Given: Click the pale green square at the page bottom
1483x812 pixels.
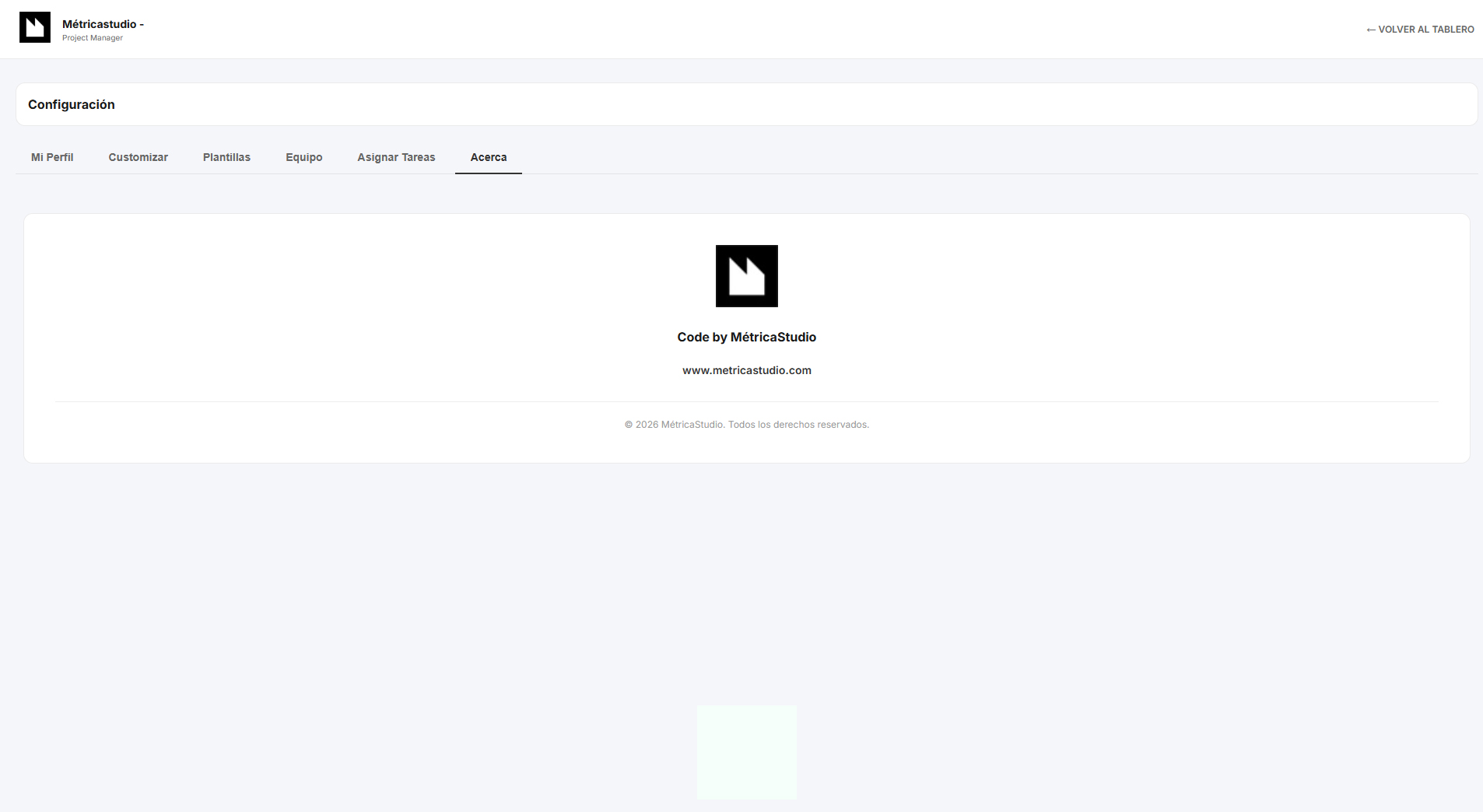Looking at the screenshot, I should 746,752.
